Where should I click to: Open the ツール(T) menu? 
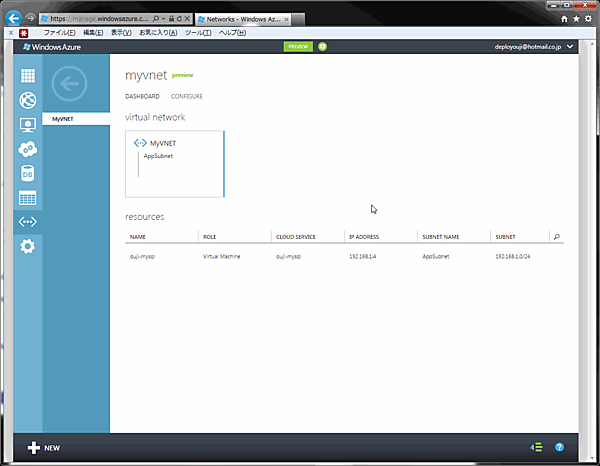pos(198,33)
